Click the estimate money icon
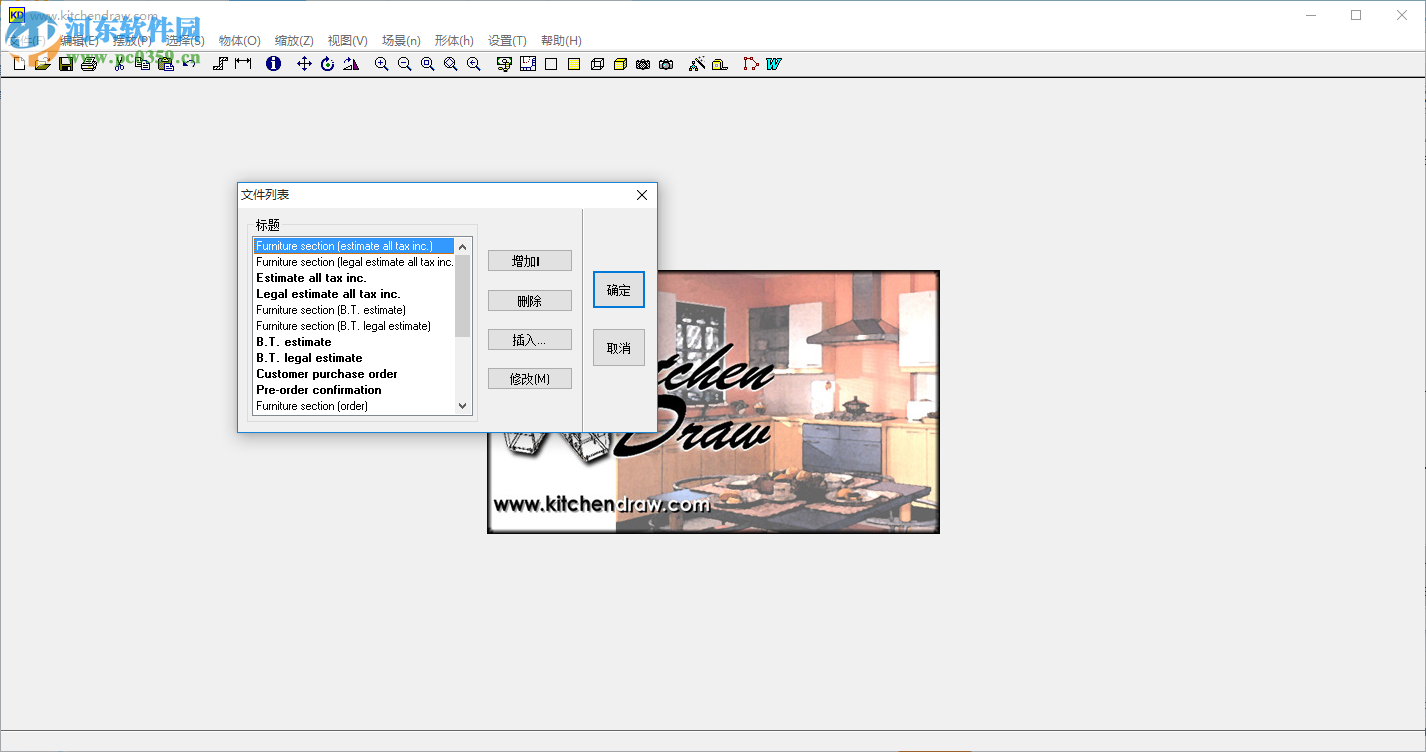 tap(504, 64)
